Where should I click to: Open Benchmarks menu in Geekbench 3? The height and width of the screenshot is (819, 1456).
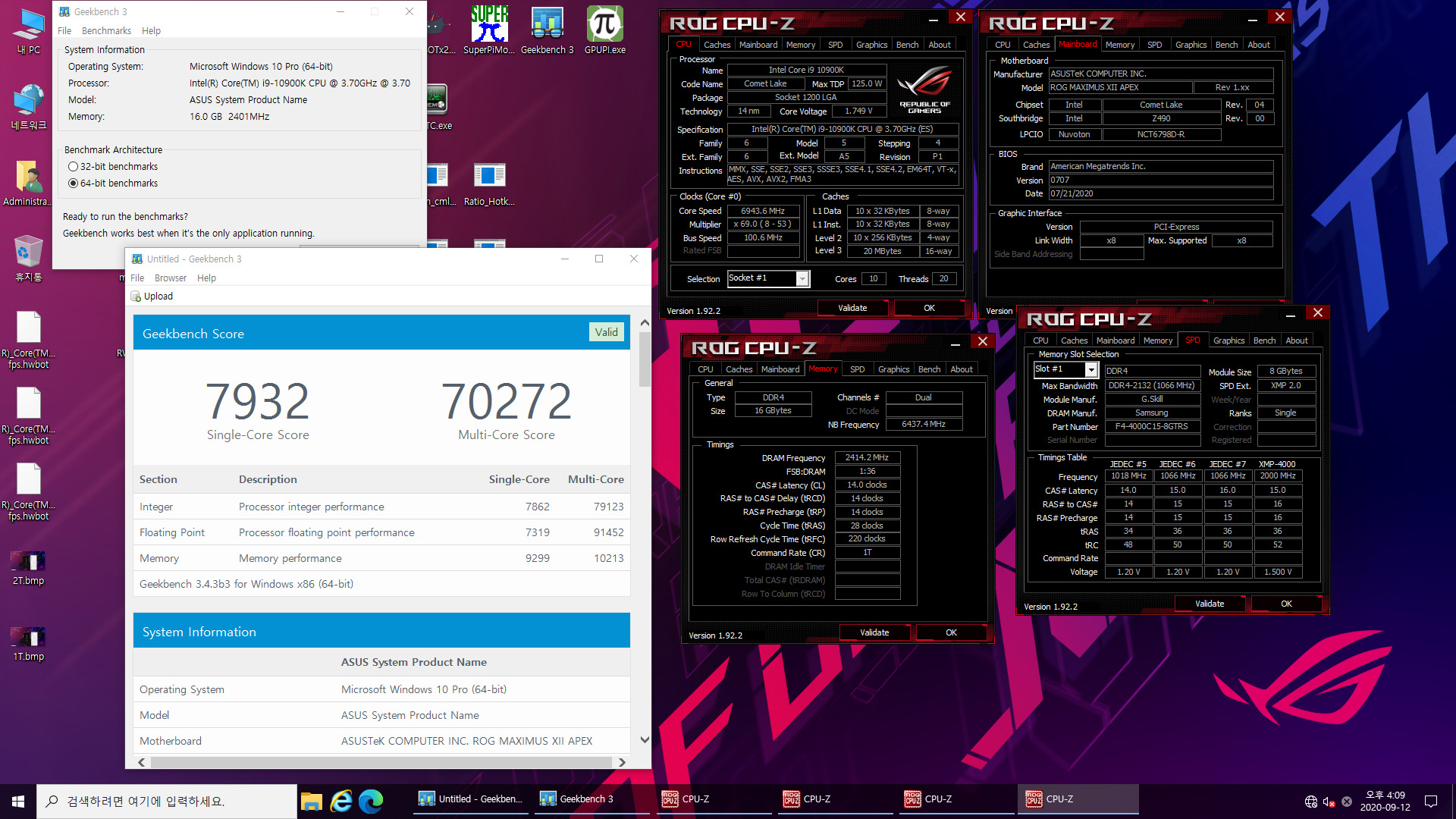106,31
